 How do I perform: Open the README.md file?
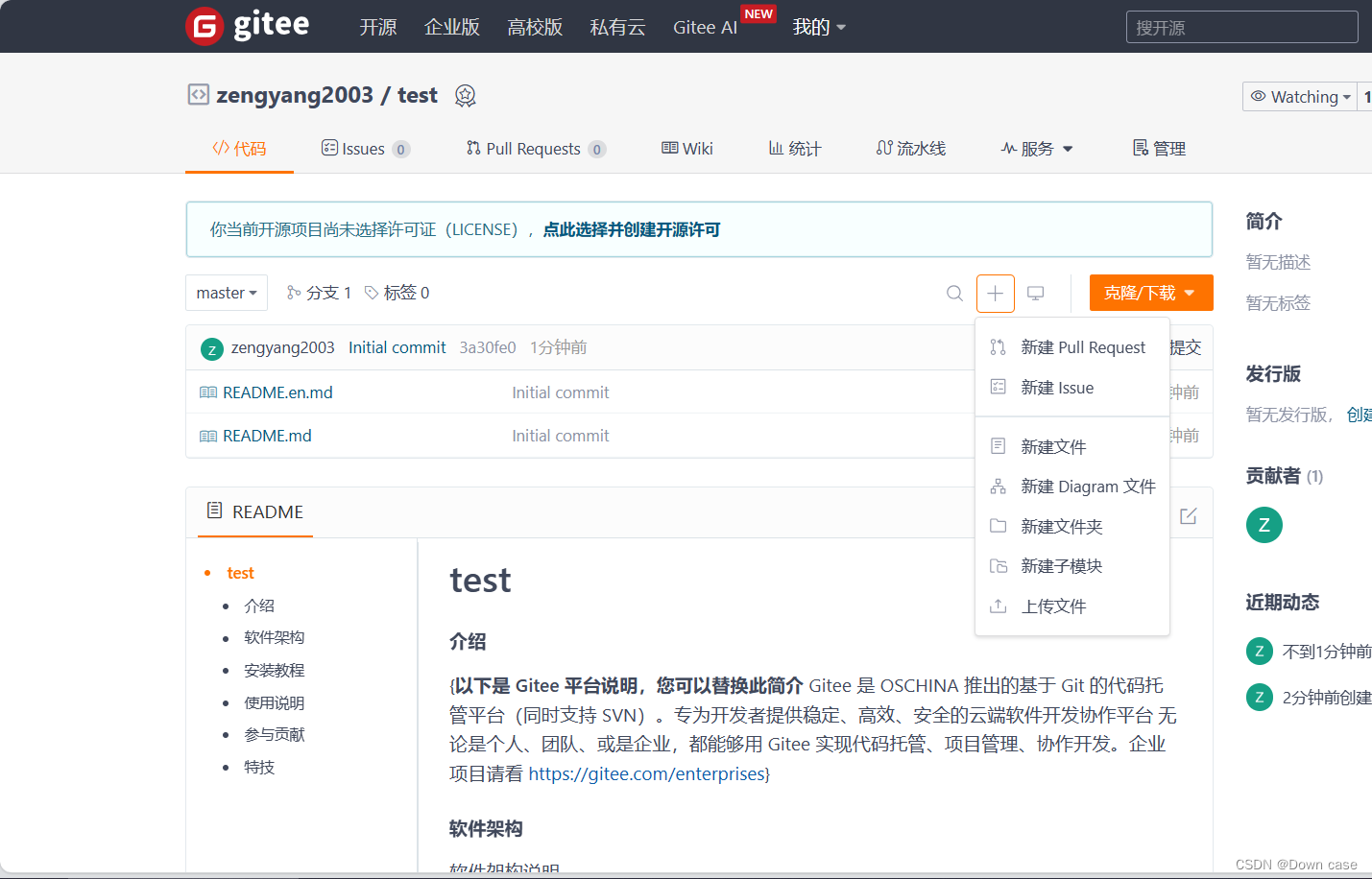click(267, 436)
